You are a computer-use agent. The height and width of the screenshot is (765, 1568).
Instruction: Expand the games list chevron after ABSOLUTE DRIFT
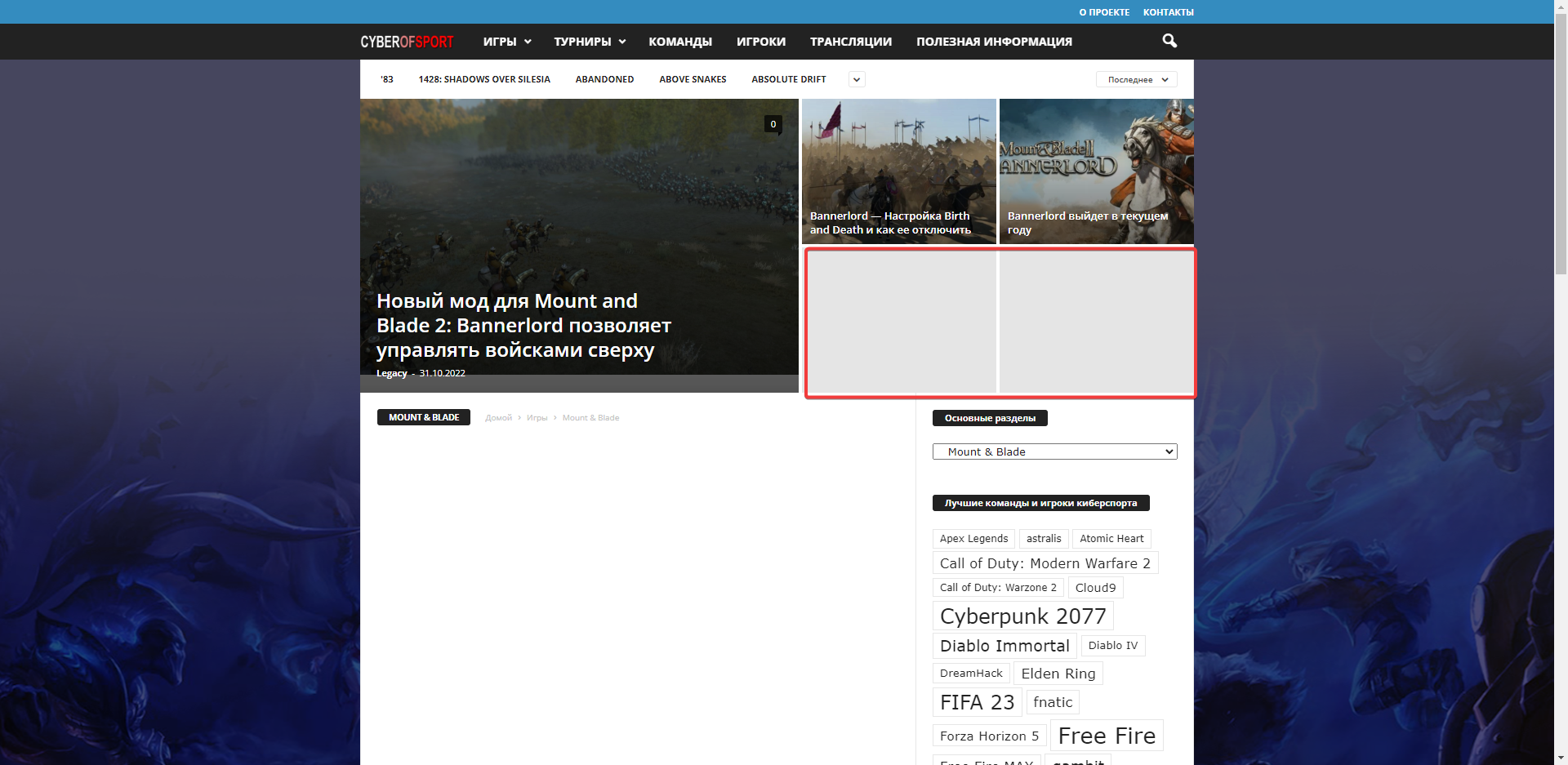(856, 79)
